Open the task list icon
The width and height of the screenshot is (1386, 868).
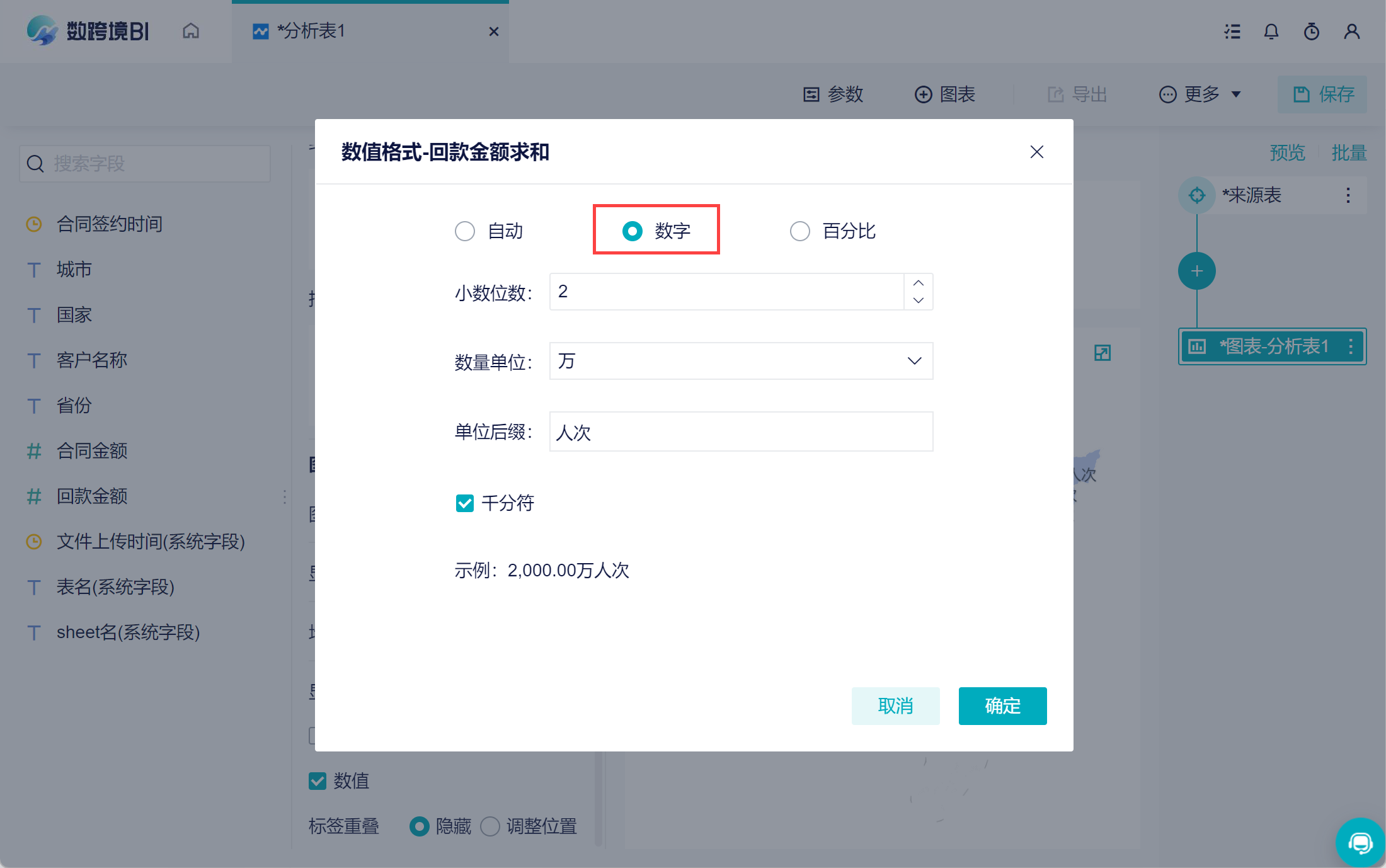(x=1232, y=31)
